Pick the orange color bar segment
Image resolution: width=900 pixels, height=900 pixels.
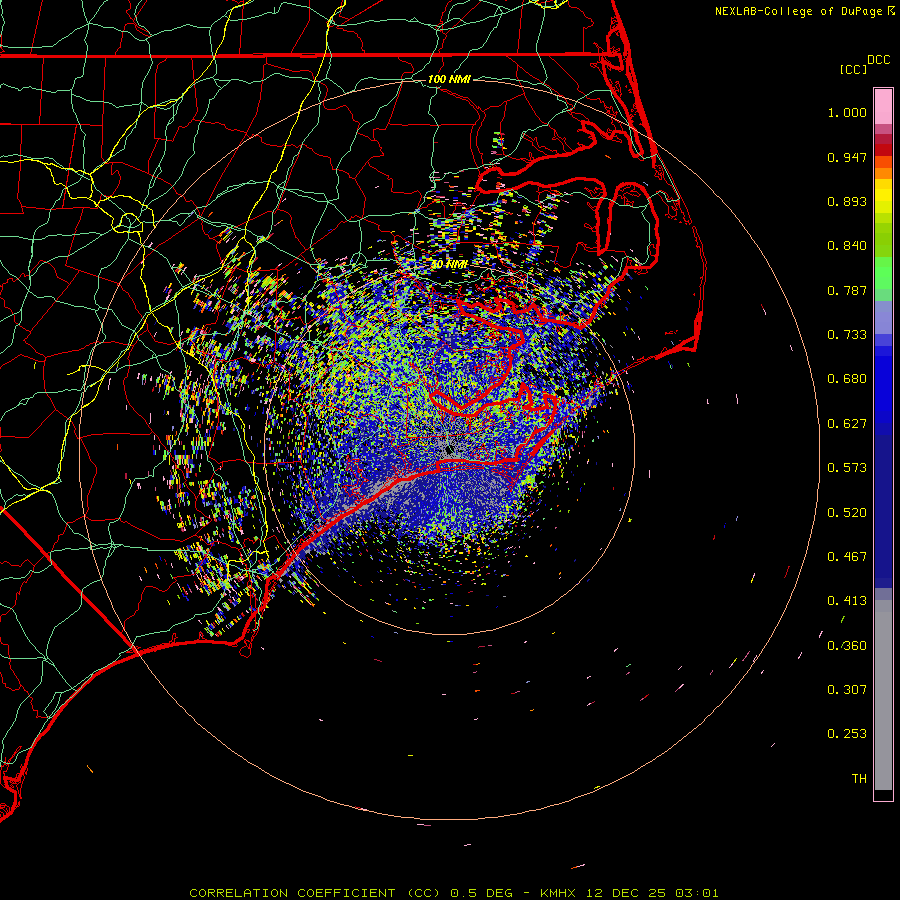[x=883, y=173]
